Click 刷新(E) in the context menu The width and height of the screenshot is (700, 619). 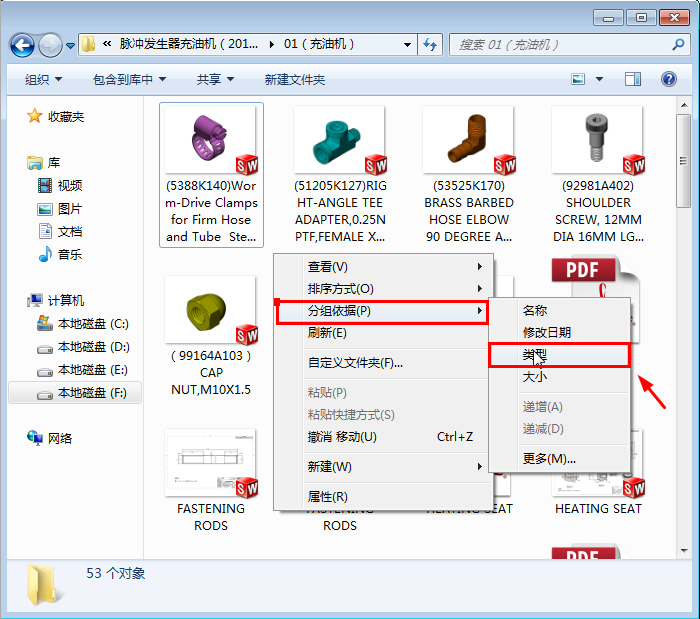[x=327, y=333]
